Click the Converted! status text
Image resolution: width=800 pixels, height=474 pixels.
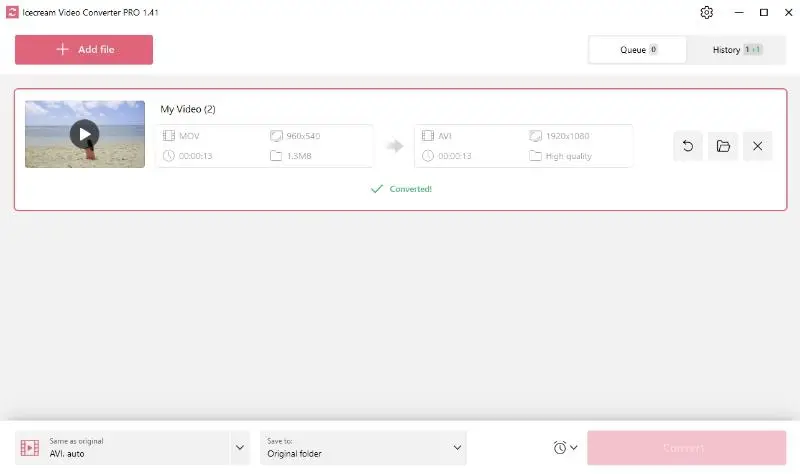pos(410,189)
